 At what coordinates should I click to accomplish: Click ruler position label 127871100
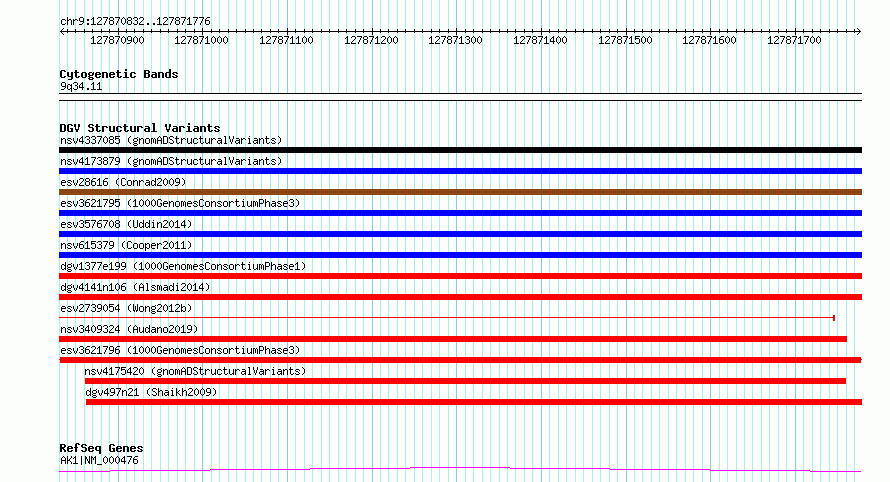click(287, 40)
